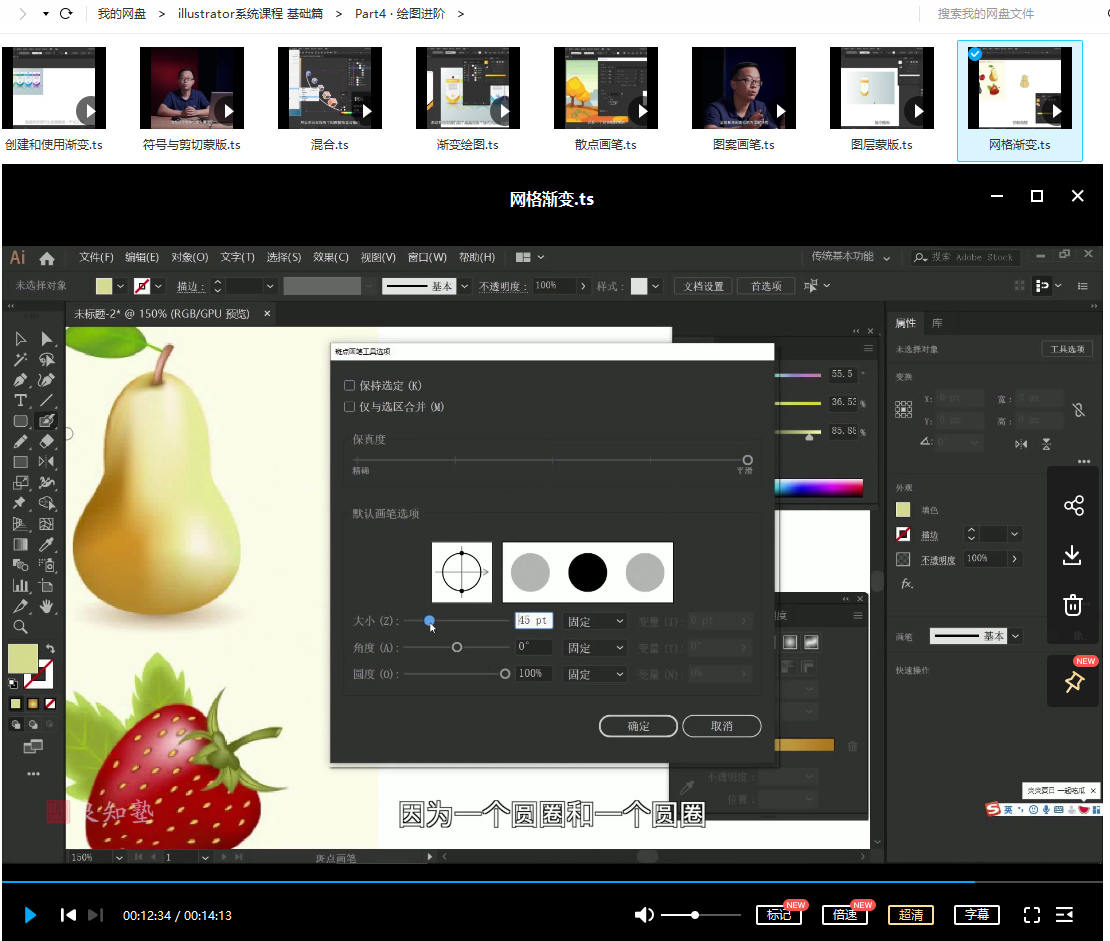
Task: Pick the Zoom magnifier tool
Action: click(20, 627)
